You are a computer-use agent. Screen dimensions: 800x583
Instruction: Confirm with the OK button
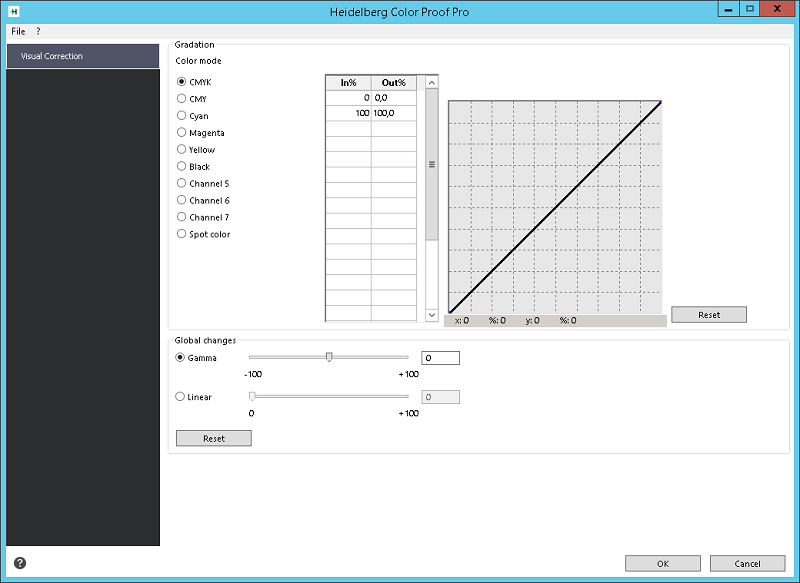click(663, 564)
